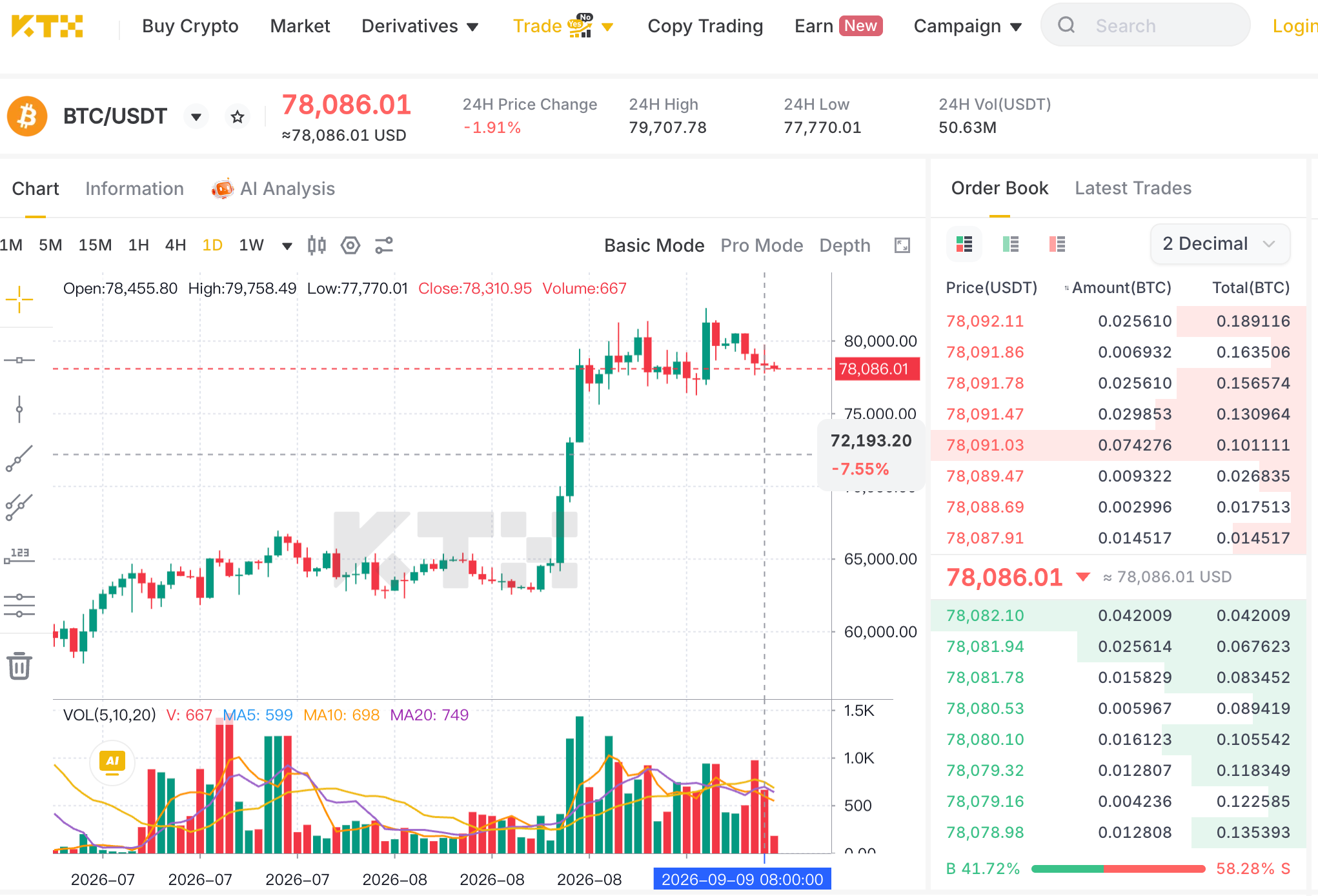The width and height of the screenshot is (1318, 896).
Task: Show both bids and asks order book view
Action: pyautogui.click(x=964, y=244)
